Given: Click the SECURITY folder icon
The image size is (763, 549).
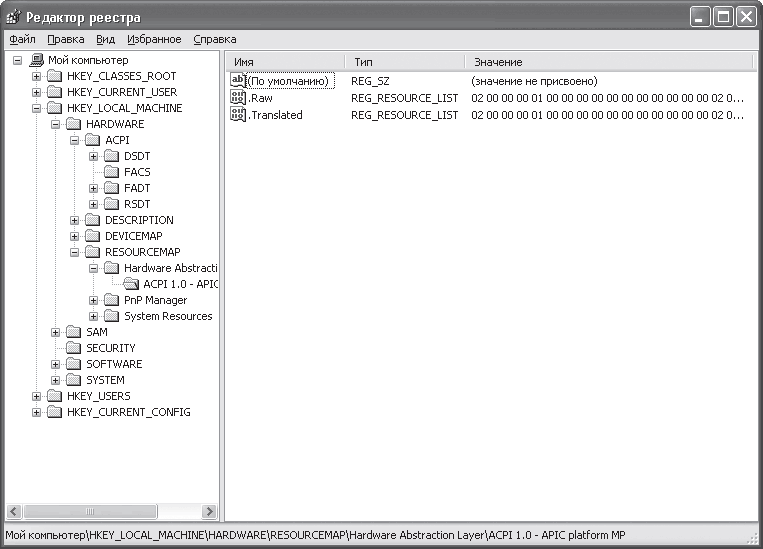Looking at the screenshot, I should (x=73, y=348).
